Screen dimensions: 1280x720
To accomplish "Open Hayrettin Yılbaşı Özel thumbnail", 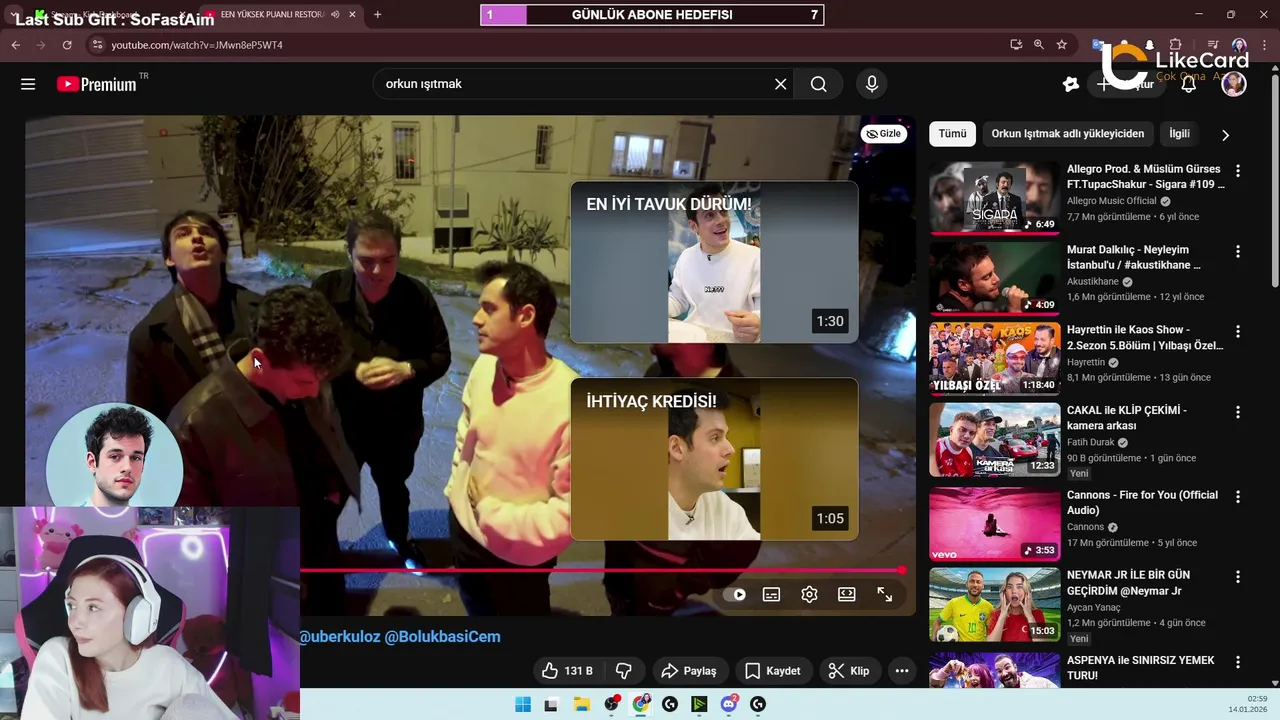I will (995, 358).
